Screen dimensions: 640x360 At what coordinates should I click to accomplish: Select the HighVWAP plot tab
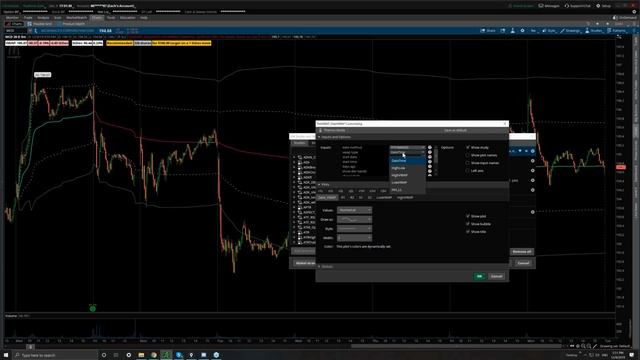(405, 198)
